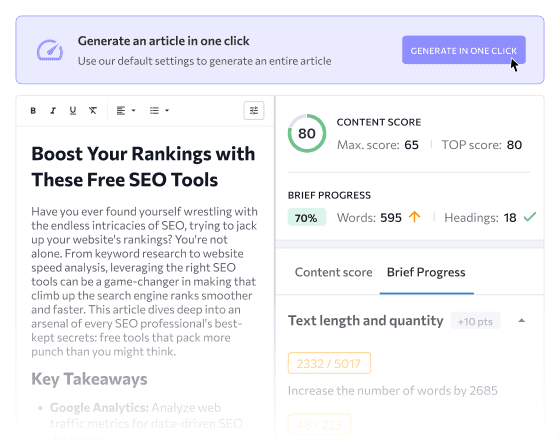Open the editor settings sliders icon

tap(254, 111)
